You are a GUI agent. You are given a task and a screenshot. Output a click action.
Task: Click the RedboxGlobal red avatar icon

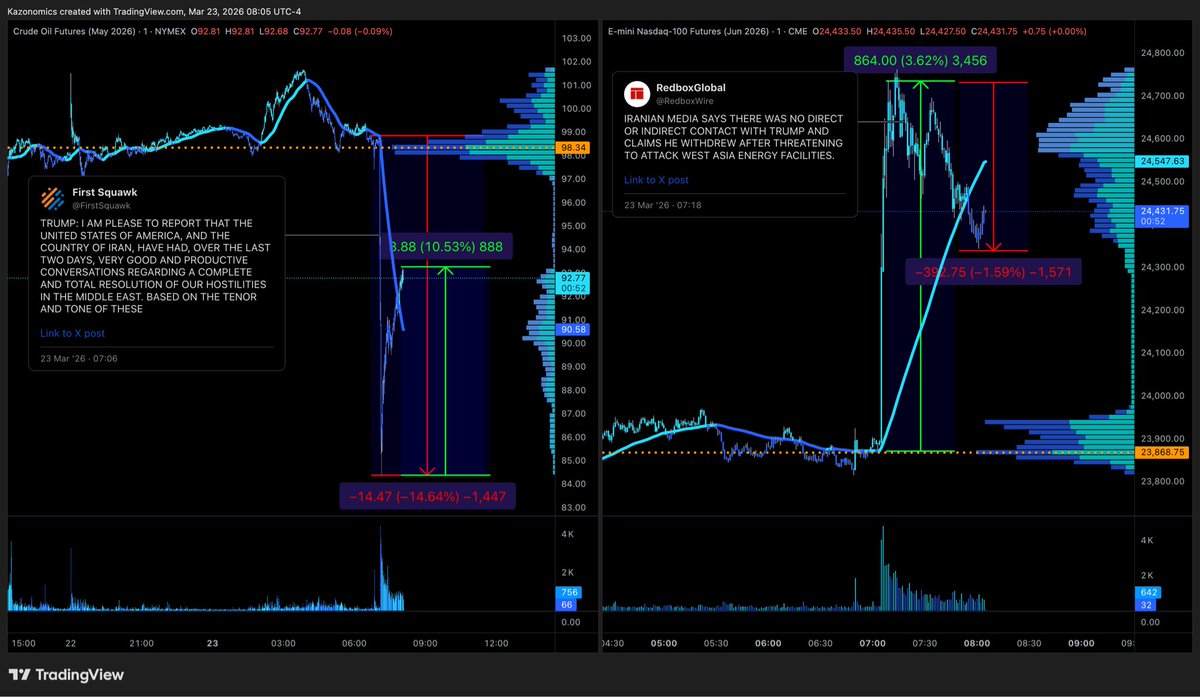coord(638,94)
